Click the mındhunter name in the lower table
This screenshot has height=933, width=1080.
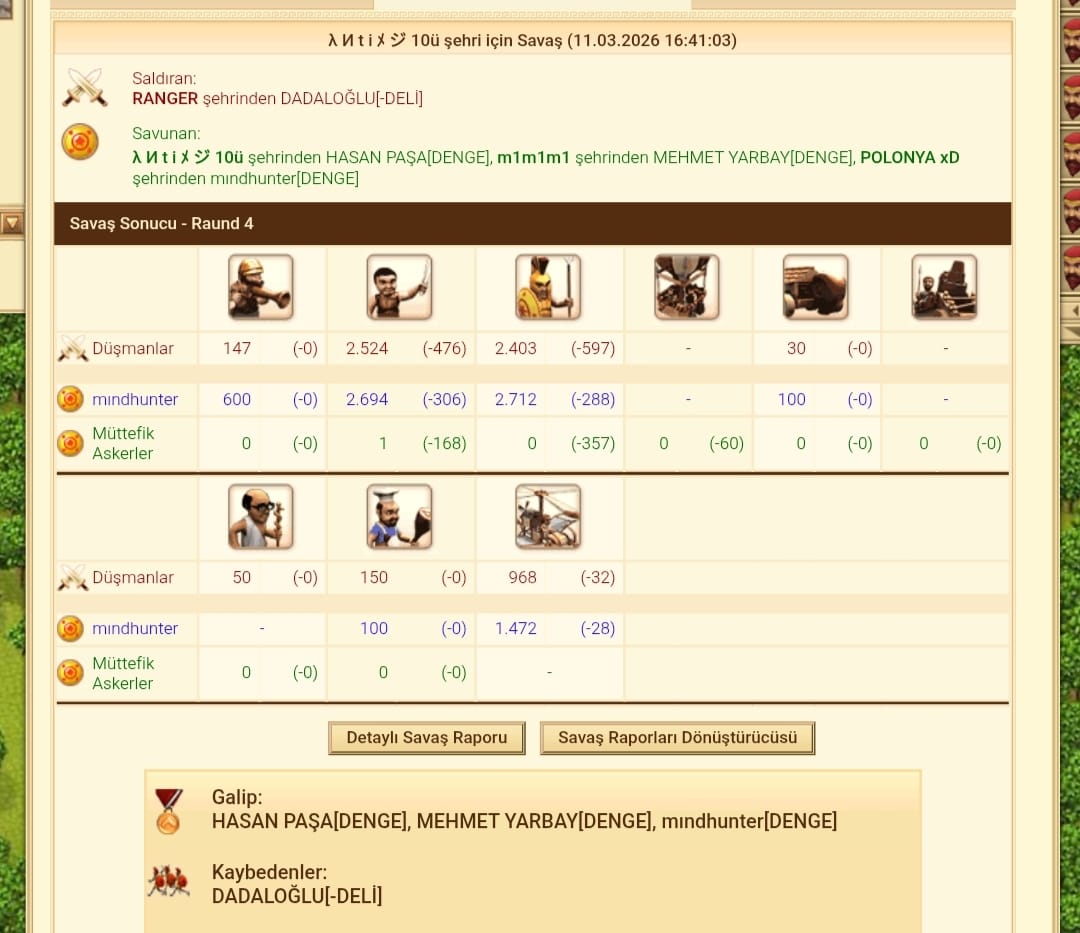pos(135,629)
